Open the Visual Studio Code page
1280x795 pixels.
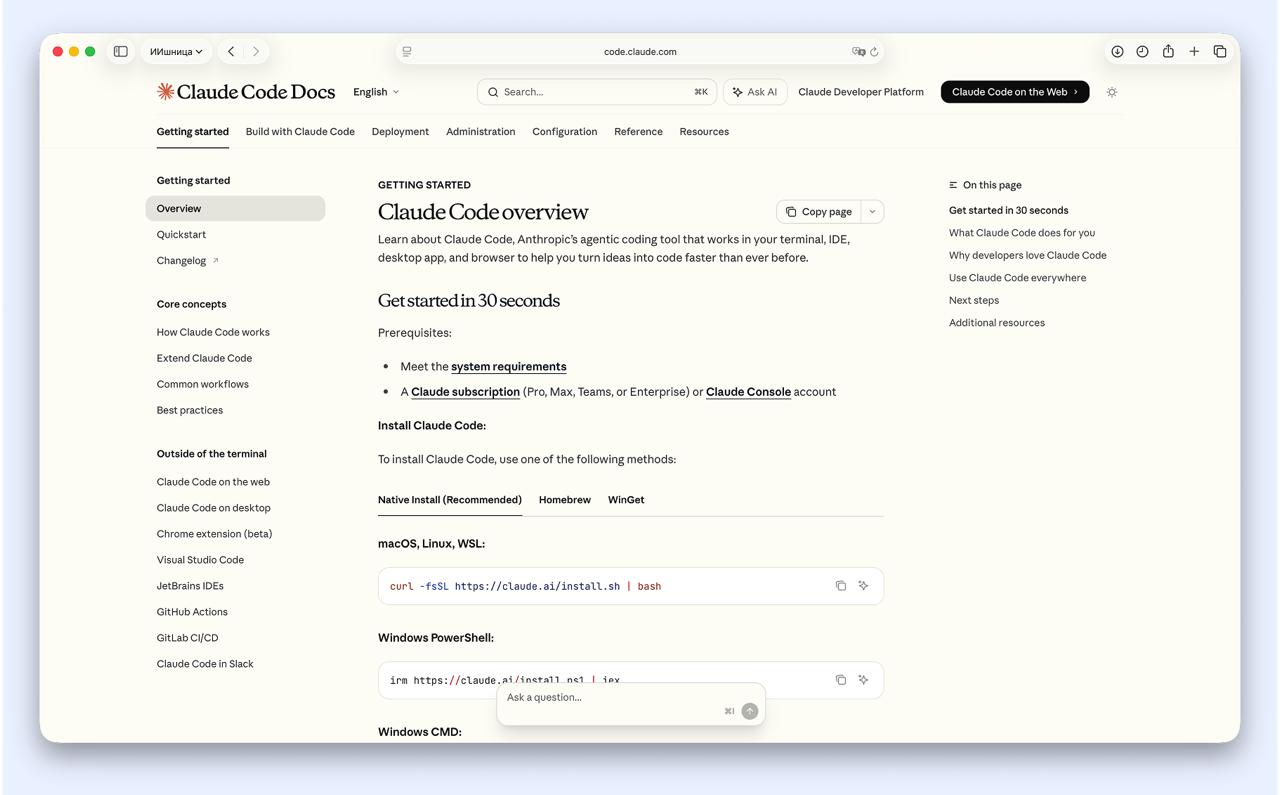pos(200,560)
